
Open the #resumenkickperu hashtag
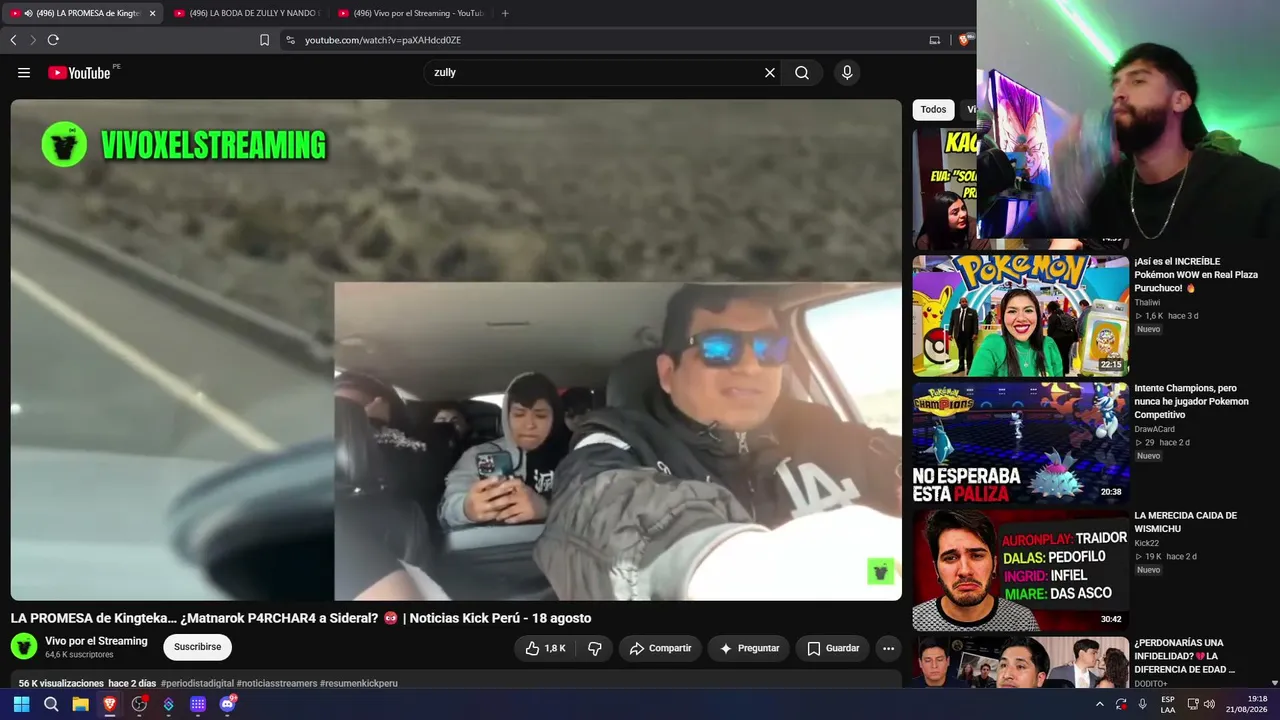[359, 684]
